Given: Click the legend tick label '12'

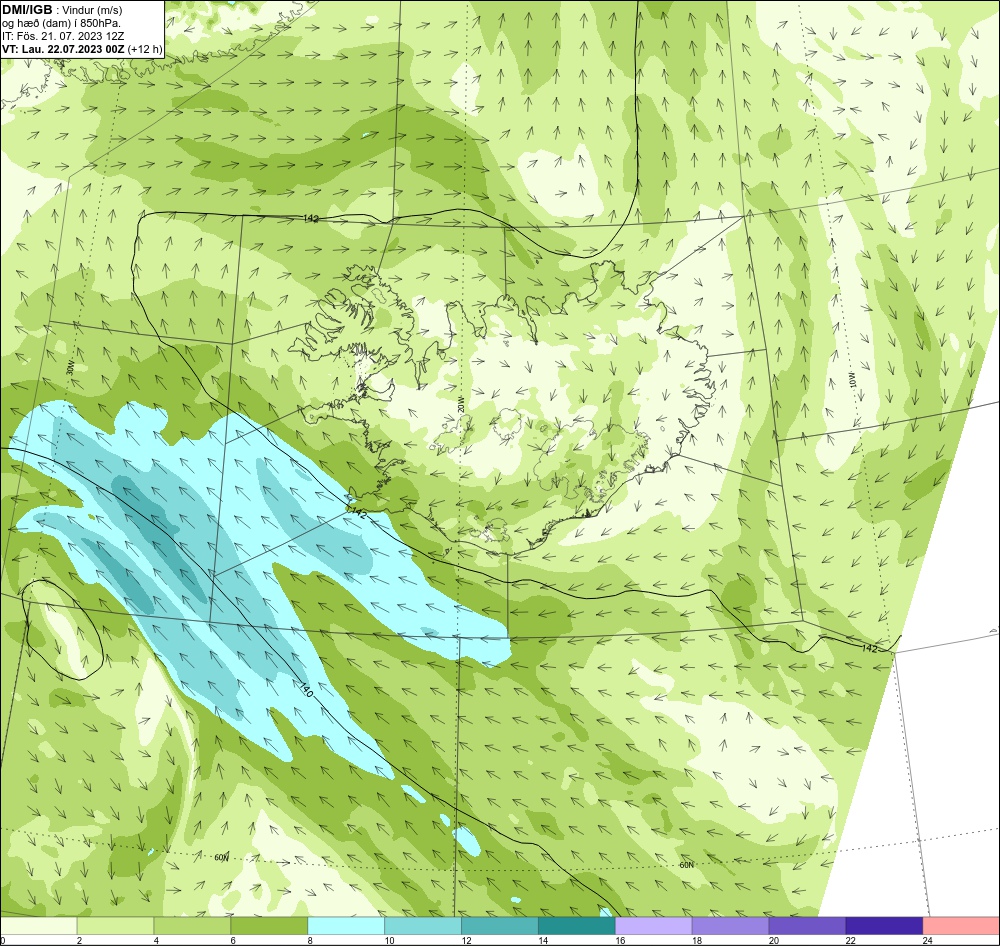Looking at the screenshot, I should coord(467,940).
